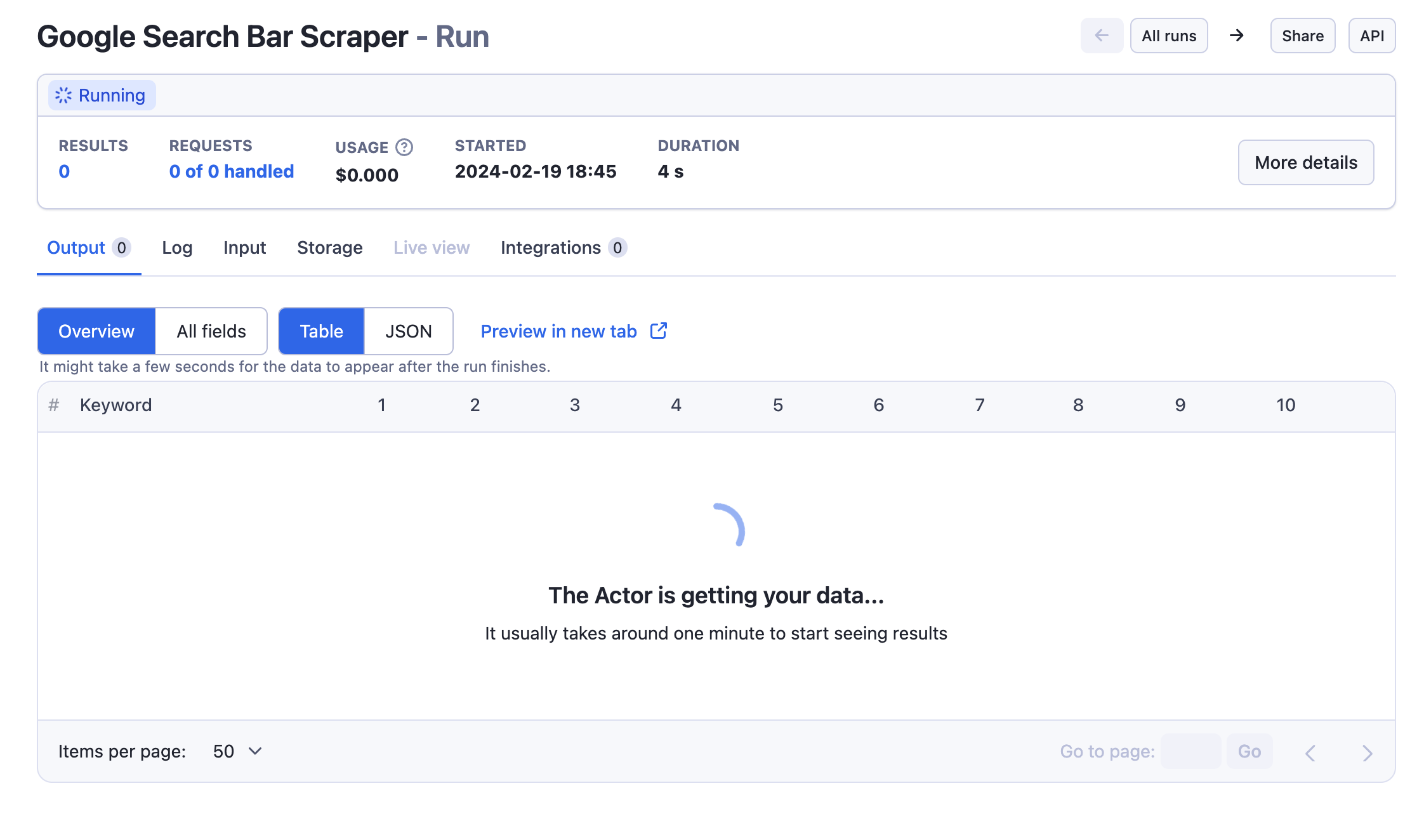The image size is (1424, 840).
Task: Switch to the Log tab
Action: (177, 247)
